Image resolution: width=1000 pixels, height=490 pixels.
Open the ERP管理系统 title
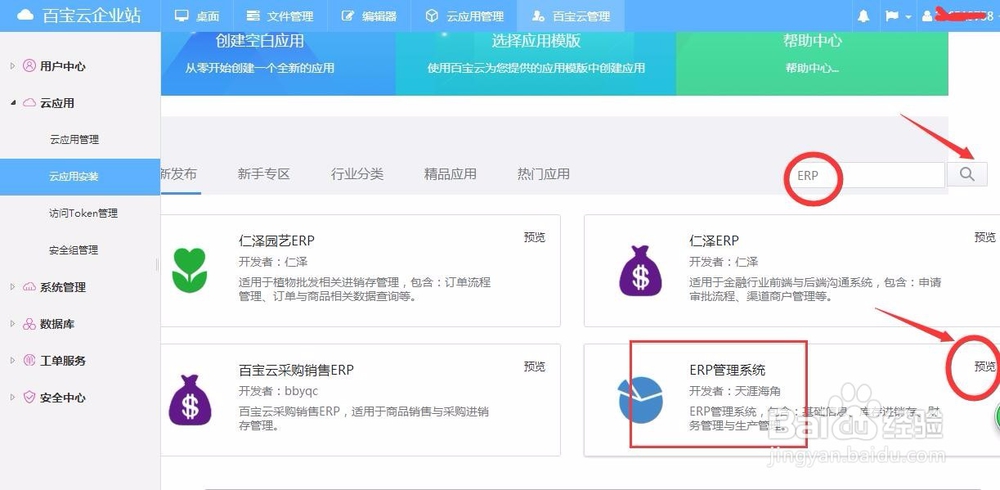pos(727,370)
